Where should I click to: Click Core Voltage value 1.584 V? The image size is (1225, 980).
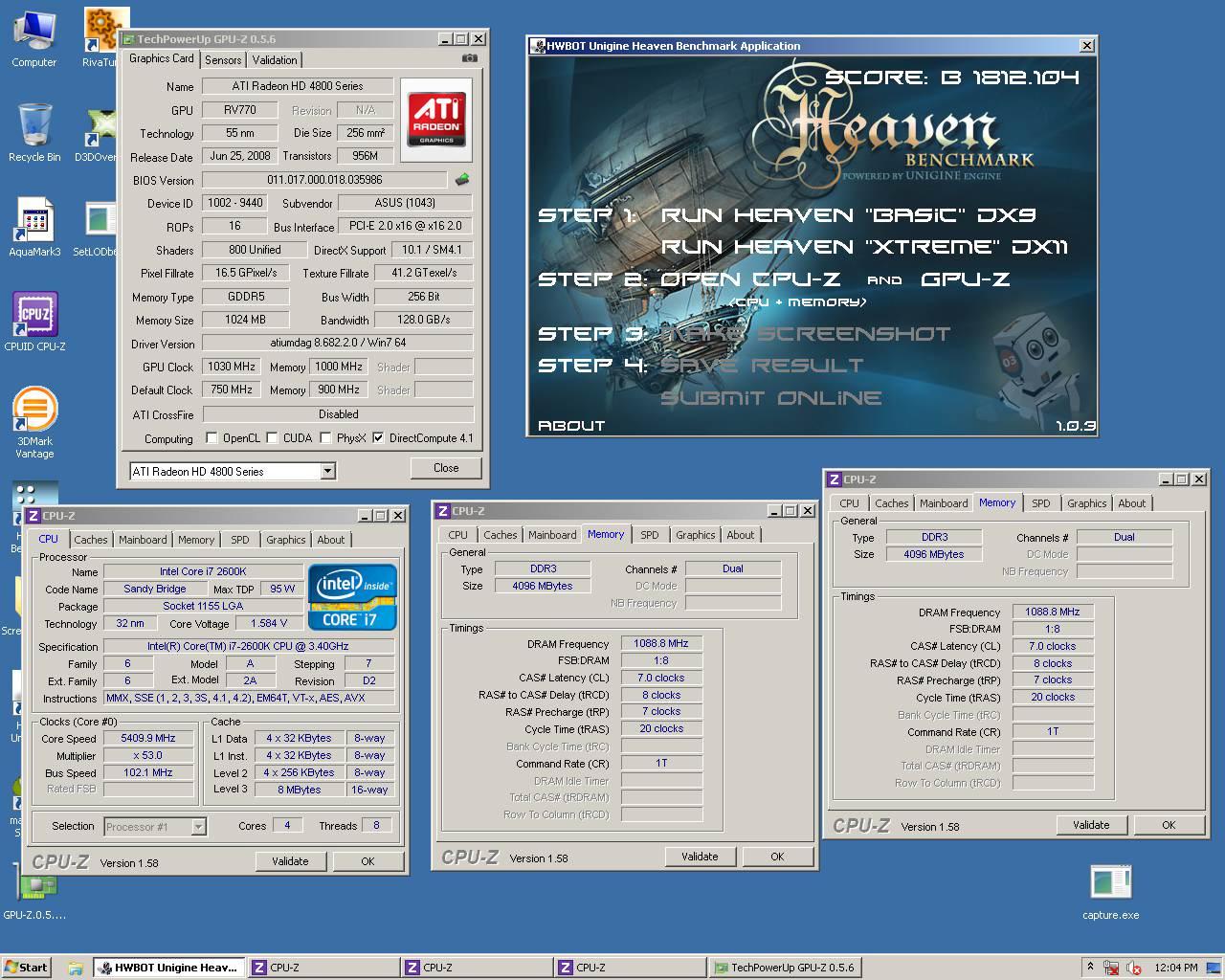click(269, 623)
